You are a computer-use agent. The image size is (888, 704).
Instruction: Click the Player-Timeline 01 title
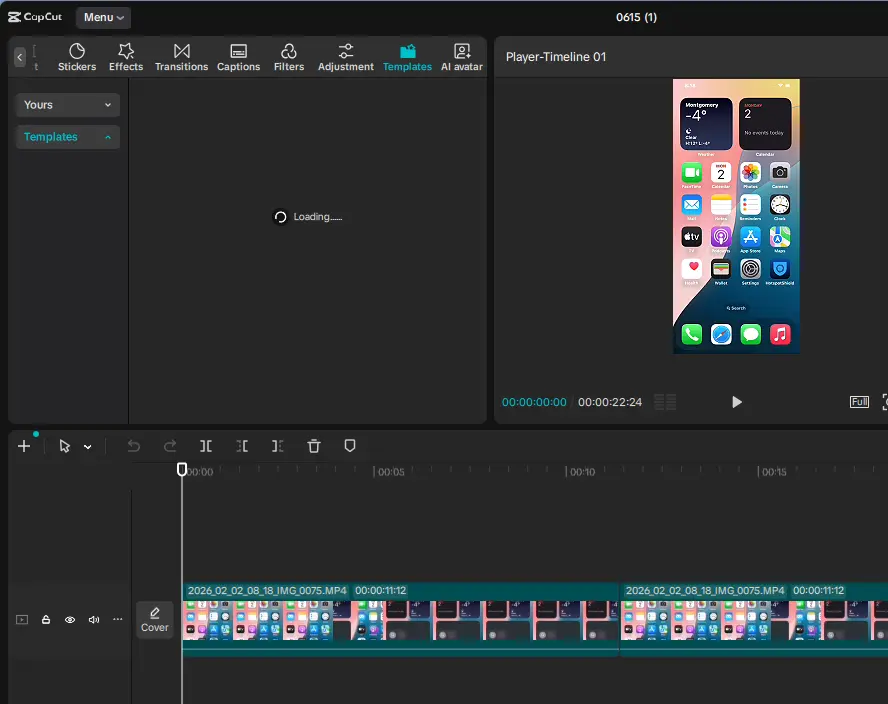556,57
